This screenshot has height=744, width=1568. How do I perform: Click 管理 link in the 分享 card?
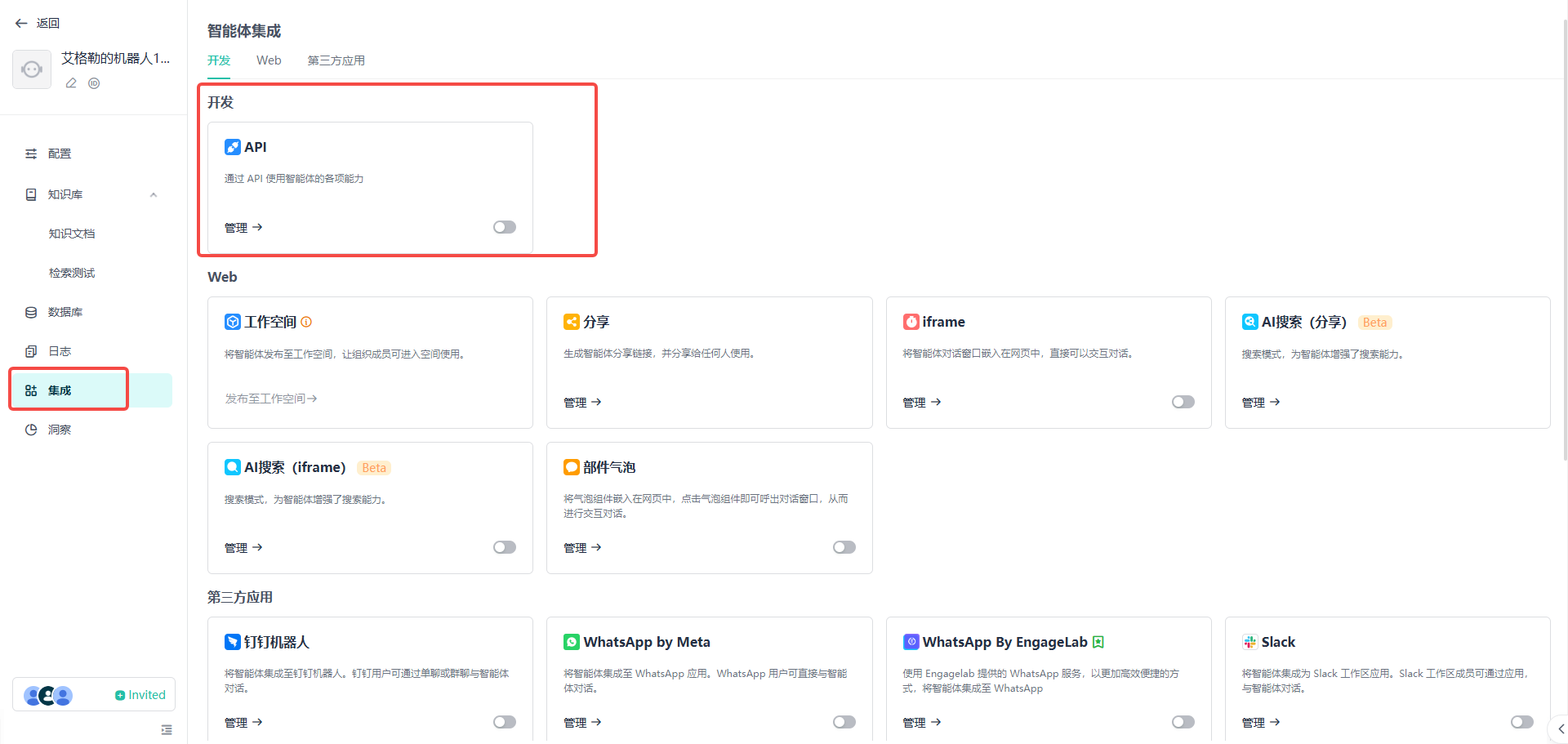(x=581, y=402)
